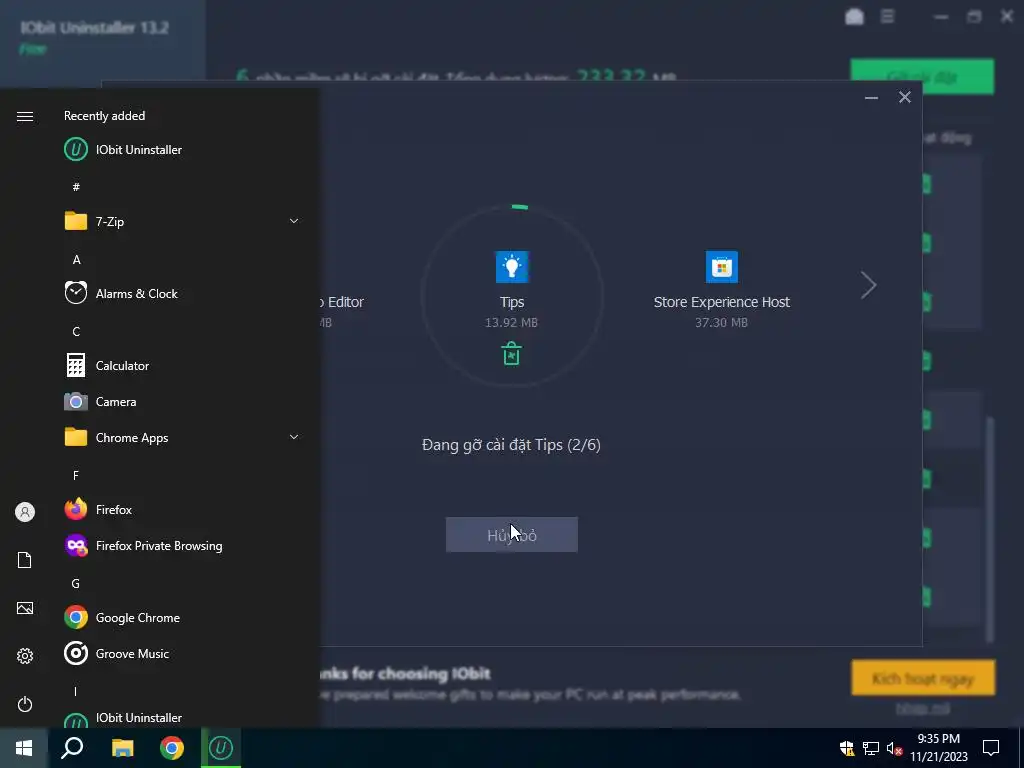Open the 7-Zip folder entry

[x=183, y=221]
